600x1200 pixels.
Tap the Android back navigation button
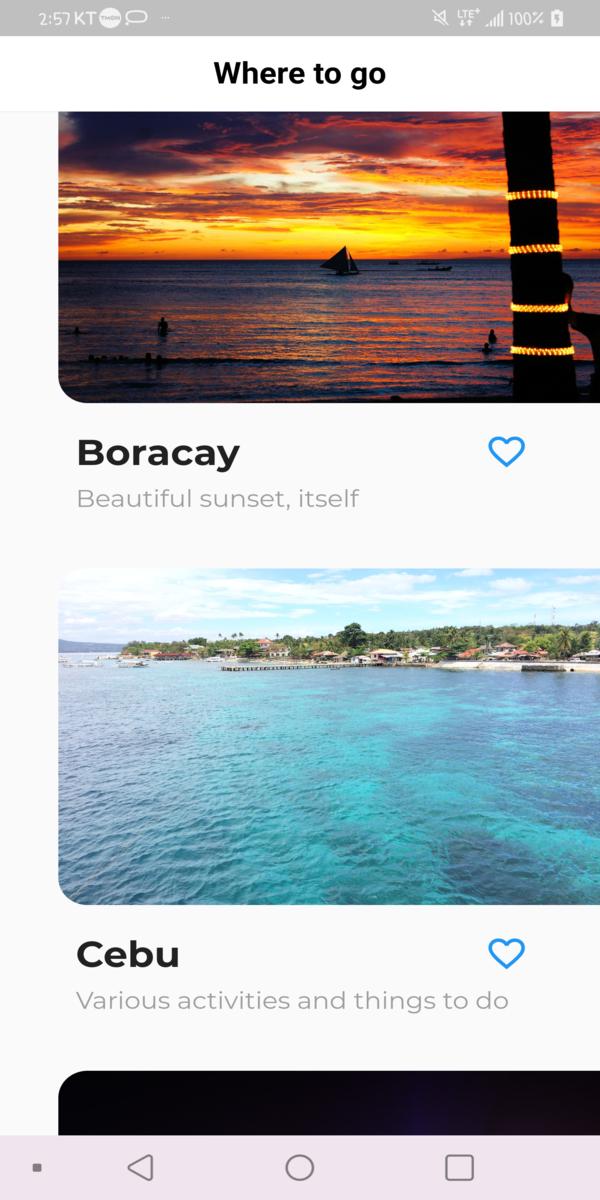pyautogui.click(x=141, y=1167)
